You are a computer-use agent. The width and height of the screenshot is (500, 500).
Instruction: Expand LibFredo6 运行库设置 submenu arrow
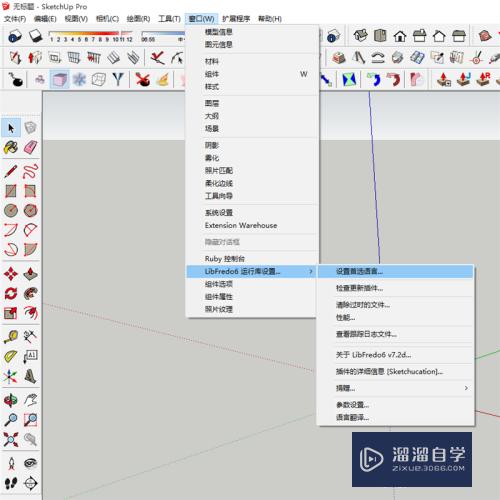(311, 272)
